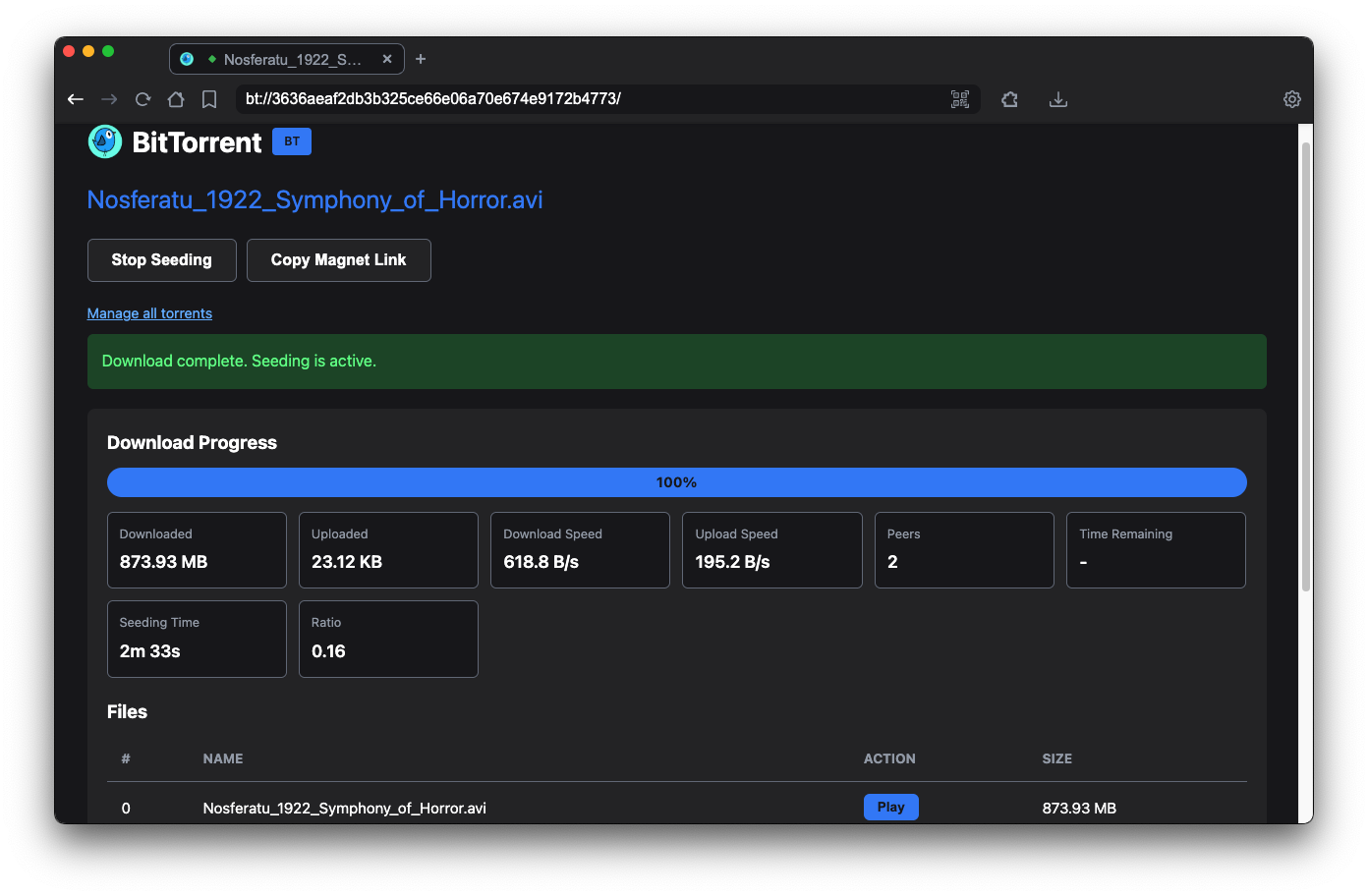Click the NAME column header
Image resolution: width=1368 pixels, height=896 pixels.
tap(223, 759)
